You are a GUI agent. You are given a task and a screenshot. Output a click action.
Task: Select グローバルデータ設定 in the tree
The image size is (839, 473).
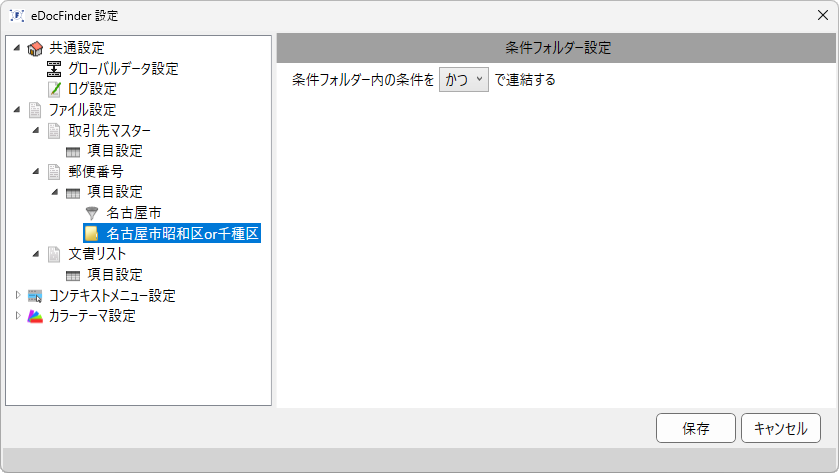(x=123, y=69)
